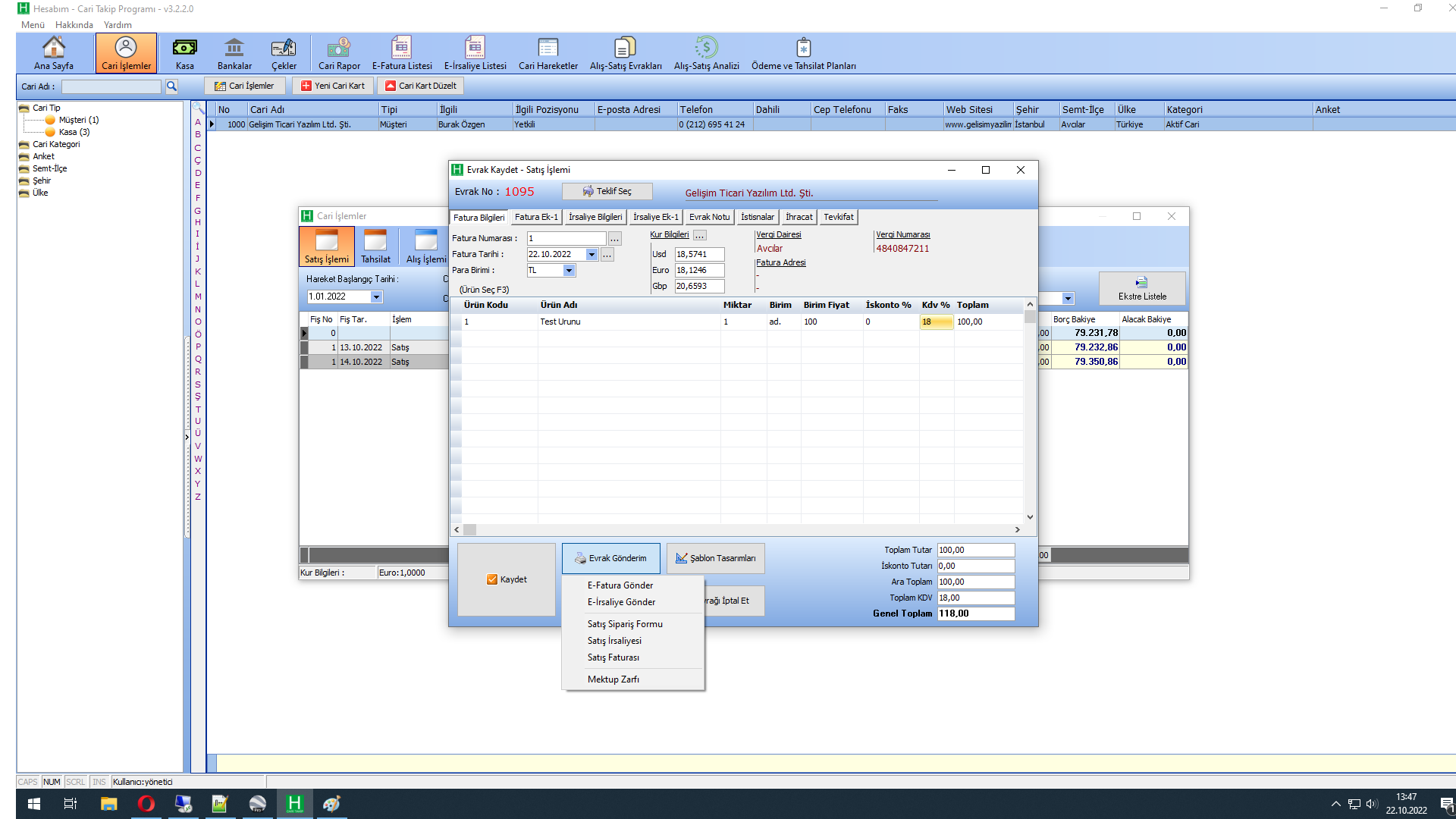Open Menü menu
1456x819 pixels.
tap(33, 25)
